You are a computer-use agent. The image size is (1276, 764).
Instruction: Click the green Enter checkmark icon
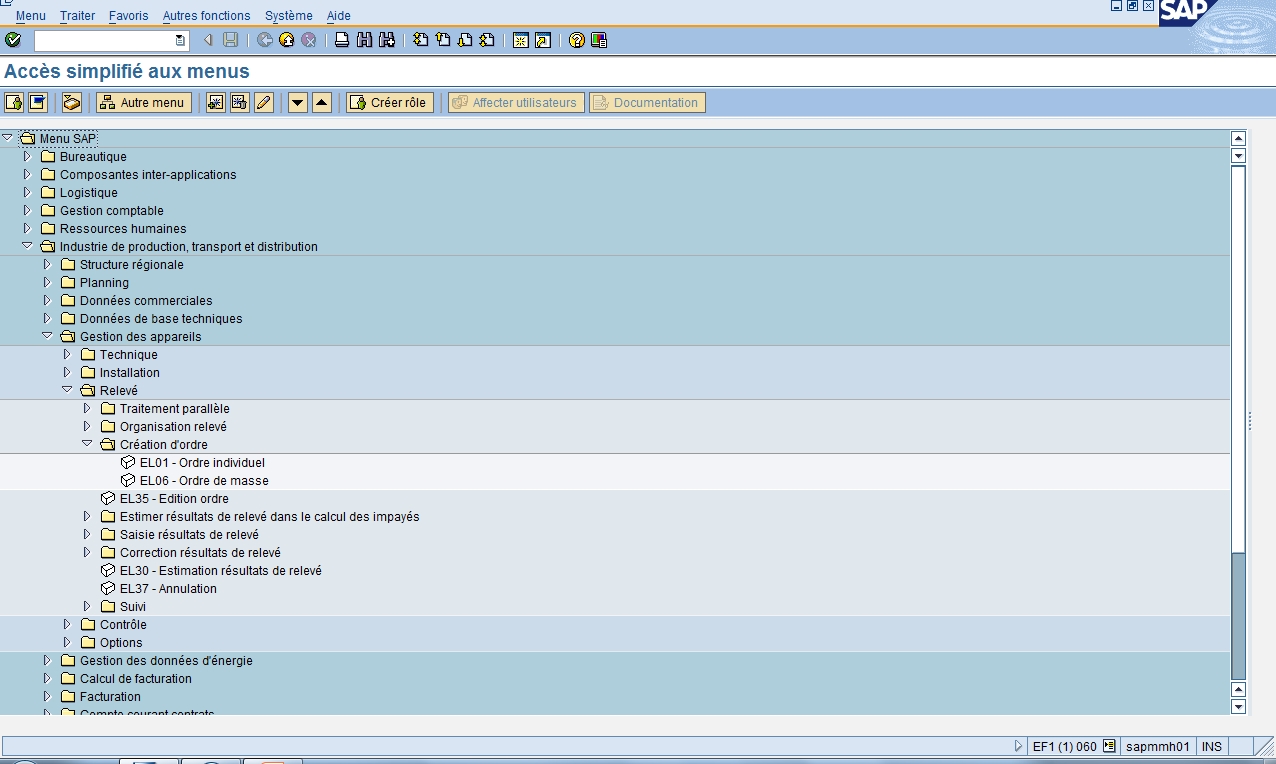(13, 40)
